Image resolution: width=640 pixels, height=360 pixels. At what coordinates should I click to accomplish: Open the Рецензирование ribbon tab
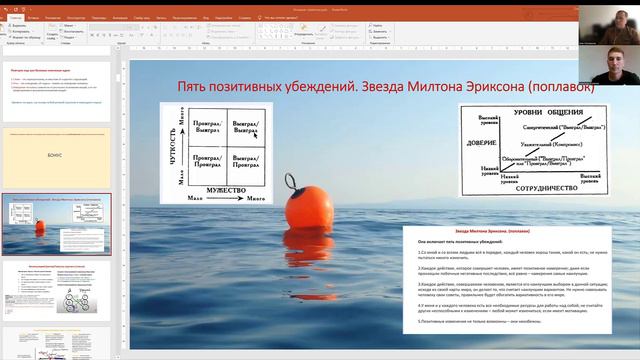click(185, 18)
